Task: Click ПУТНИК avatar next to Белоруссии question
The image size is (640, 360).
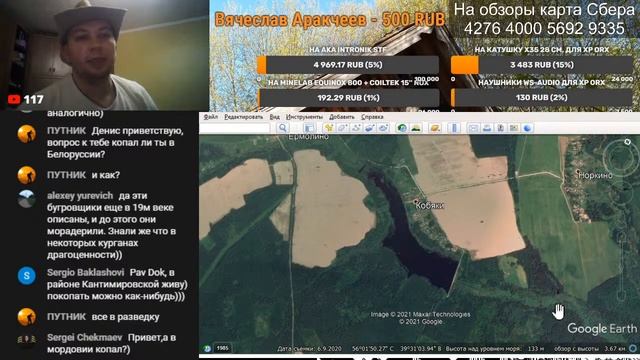Action: coord(27,133)
